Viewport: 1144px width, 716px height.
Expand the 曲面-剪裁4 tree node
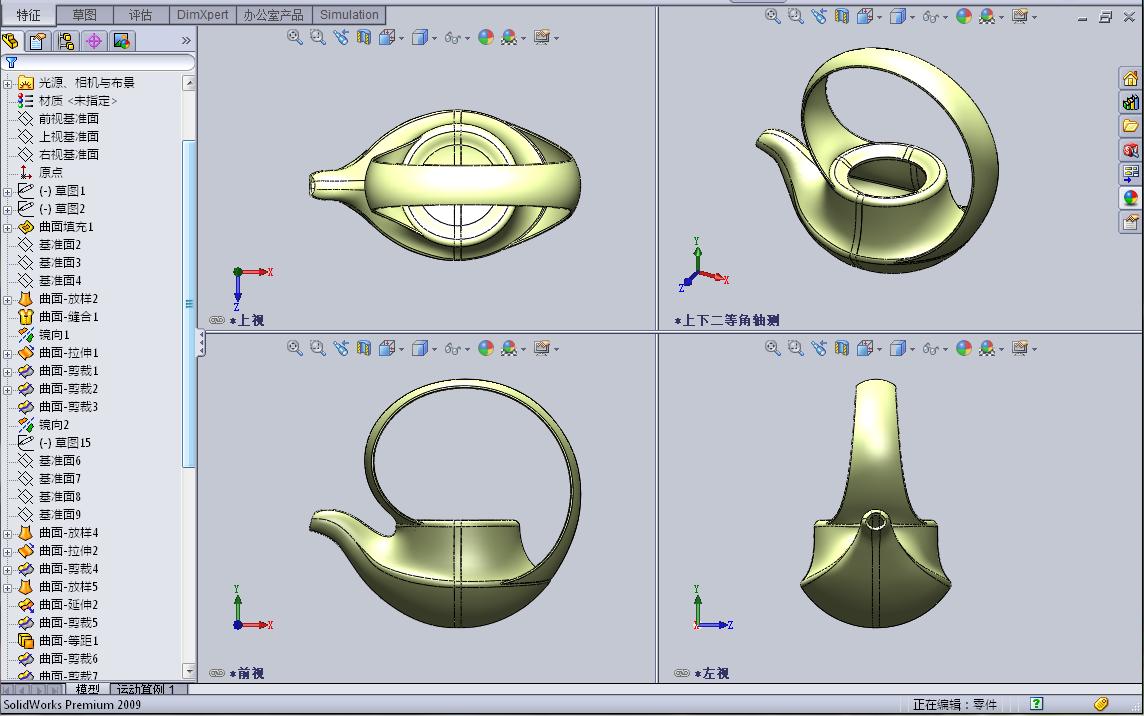[7, 569]
